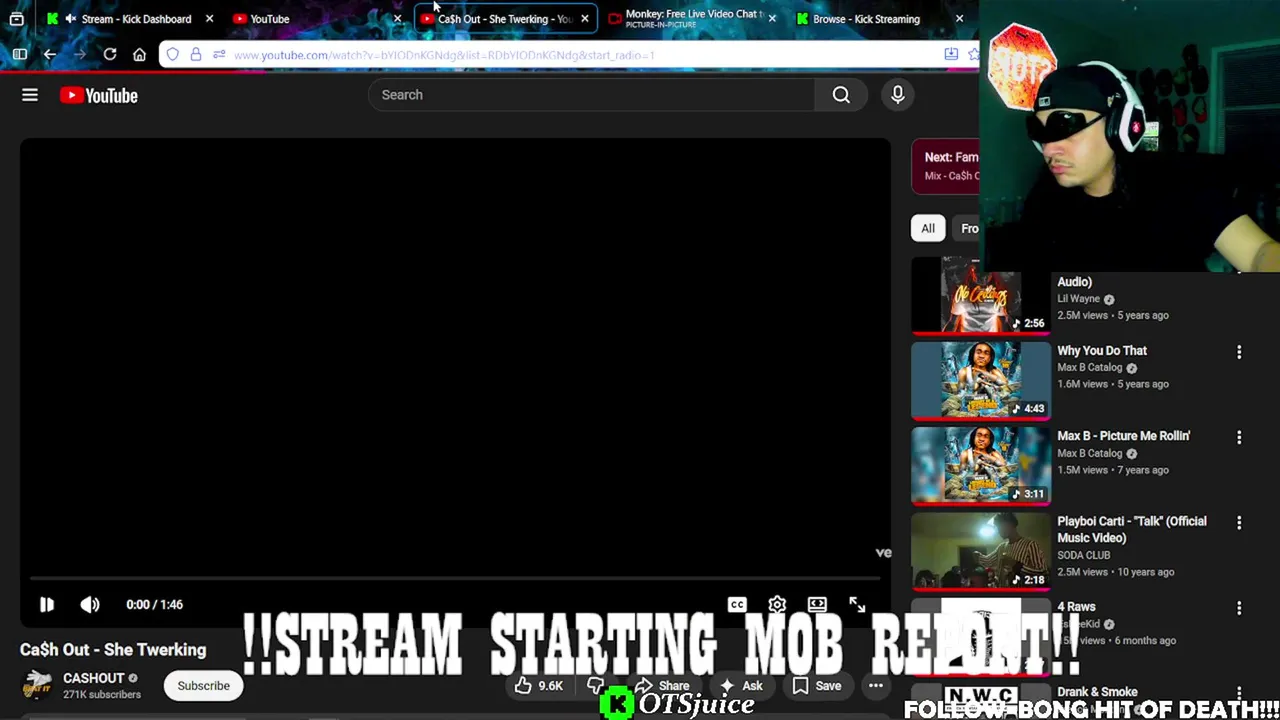Click the address bar URL
This screenshot has width=1280, height=720.
click(444, 55)
